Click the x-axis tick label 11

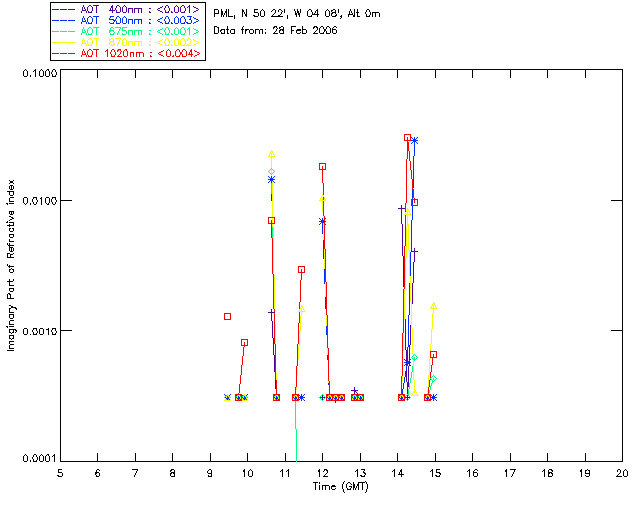point(284,473)
